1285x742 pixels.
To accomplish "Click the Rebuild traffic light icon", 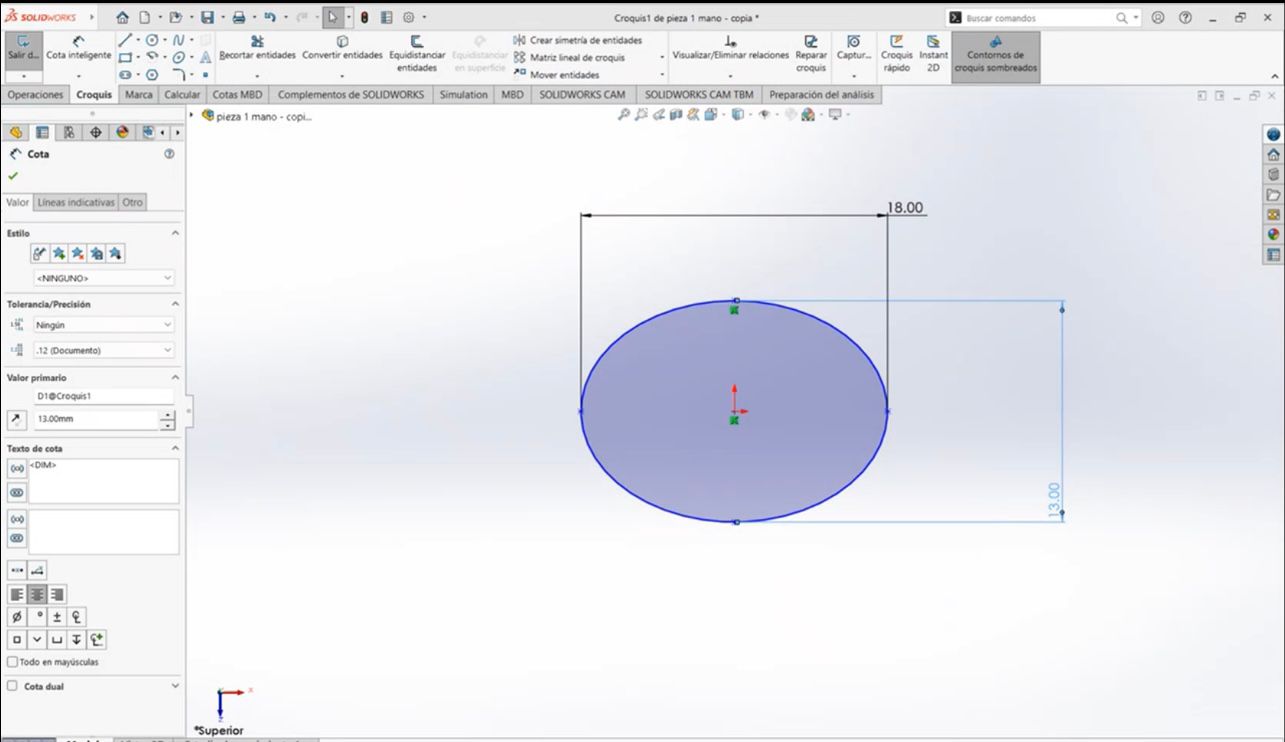I will pyautogui.click(x=364, y=18).
